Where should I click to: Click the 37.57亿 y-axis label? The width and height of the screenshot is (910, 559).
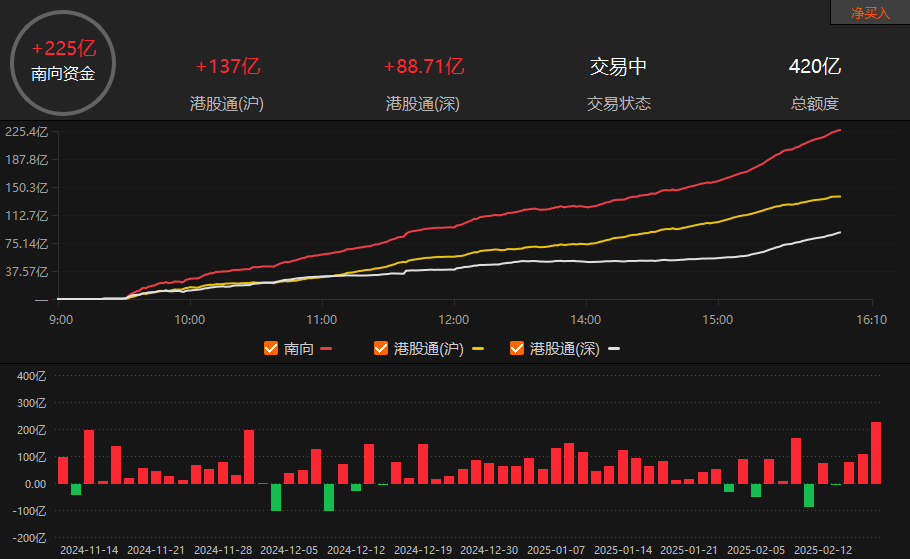pos(27,272)
